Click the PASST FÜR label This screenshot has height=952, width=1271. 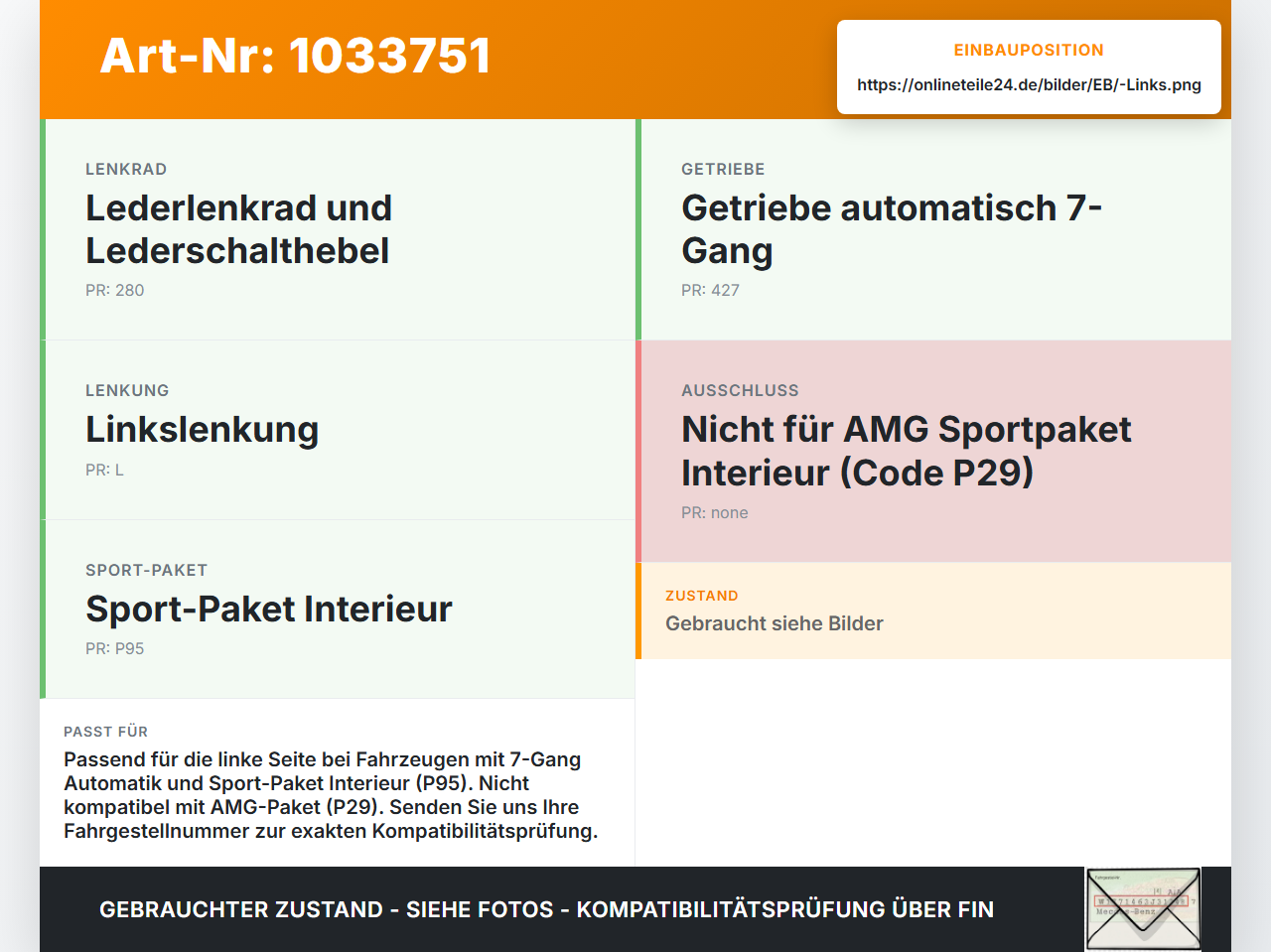pos(106,732)
